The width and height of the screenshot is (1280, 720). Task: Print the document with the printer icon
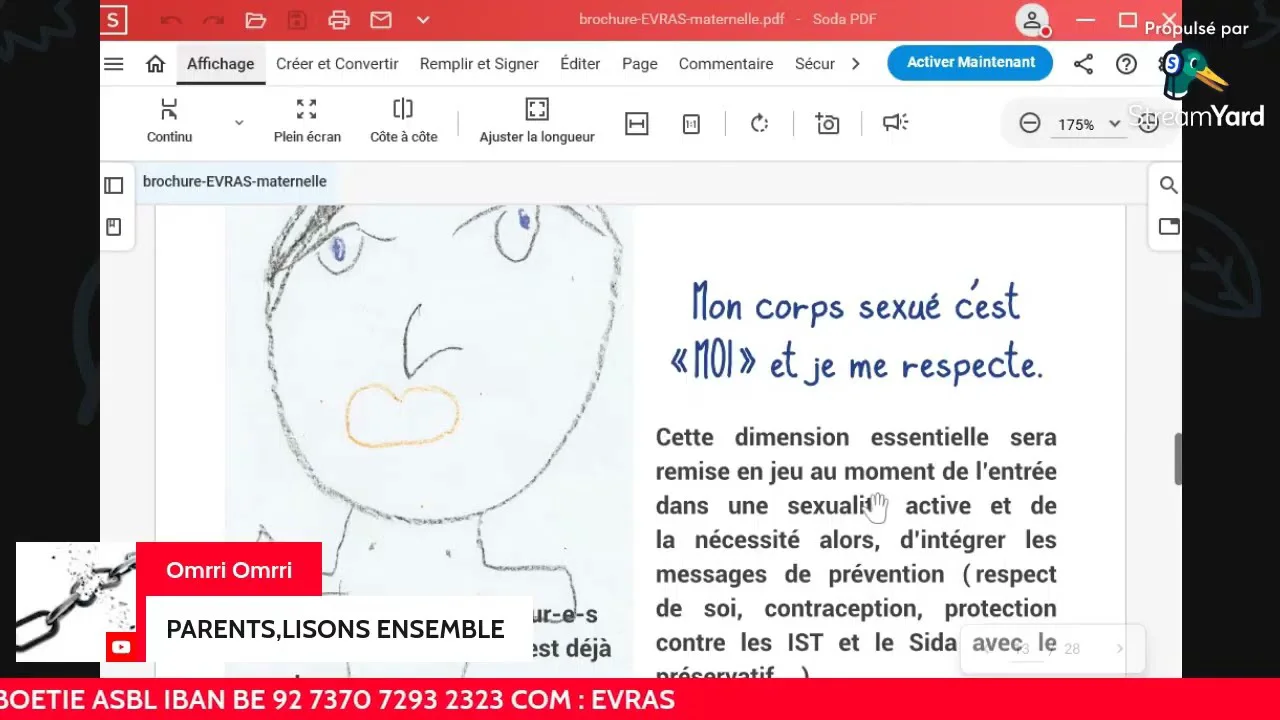pos(339,20)
